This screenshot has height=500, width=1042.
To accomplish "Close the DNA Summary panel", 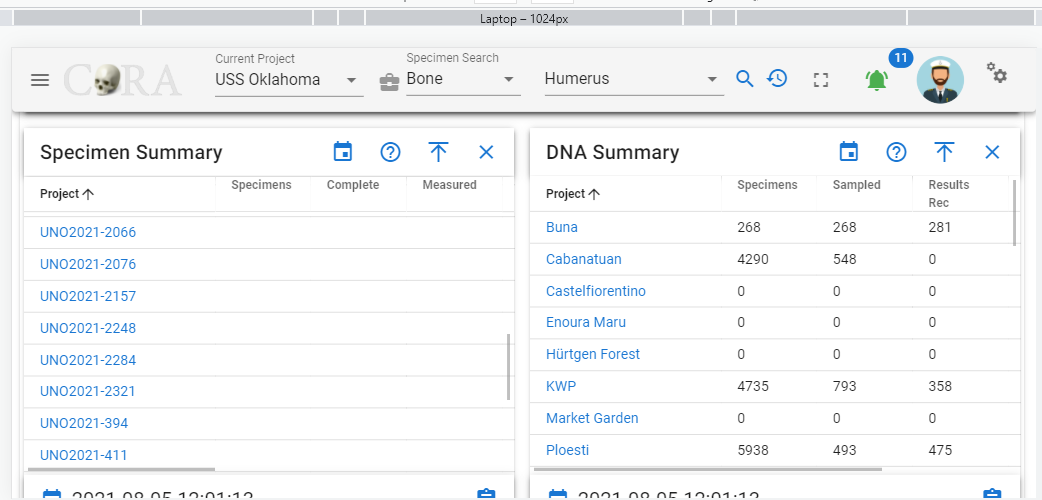I will point(992,152).
